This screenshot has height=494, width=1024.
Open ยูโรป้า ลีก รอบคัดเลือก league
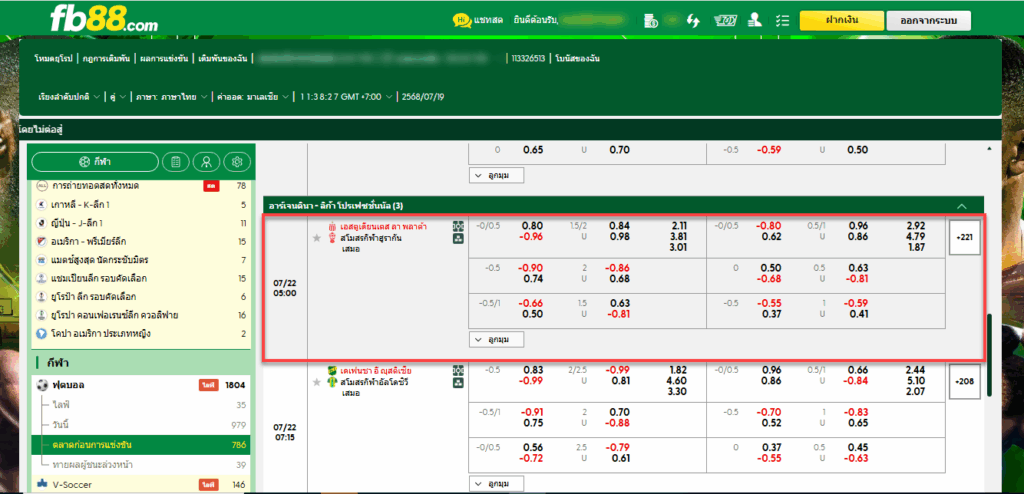tap(140, 297)
